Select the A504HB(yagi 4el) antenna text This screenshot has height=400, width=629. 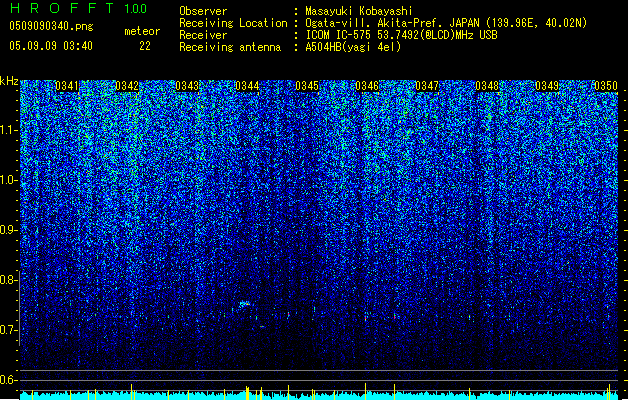click(353, 47)
